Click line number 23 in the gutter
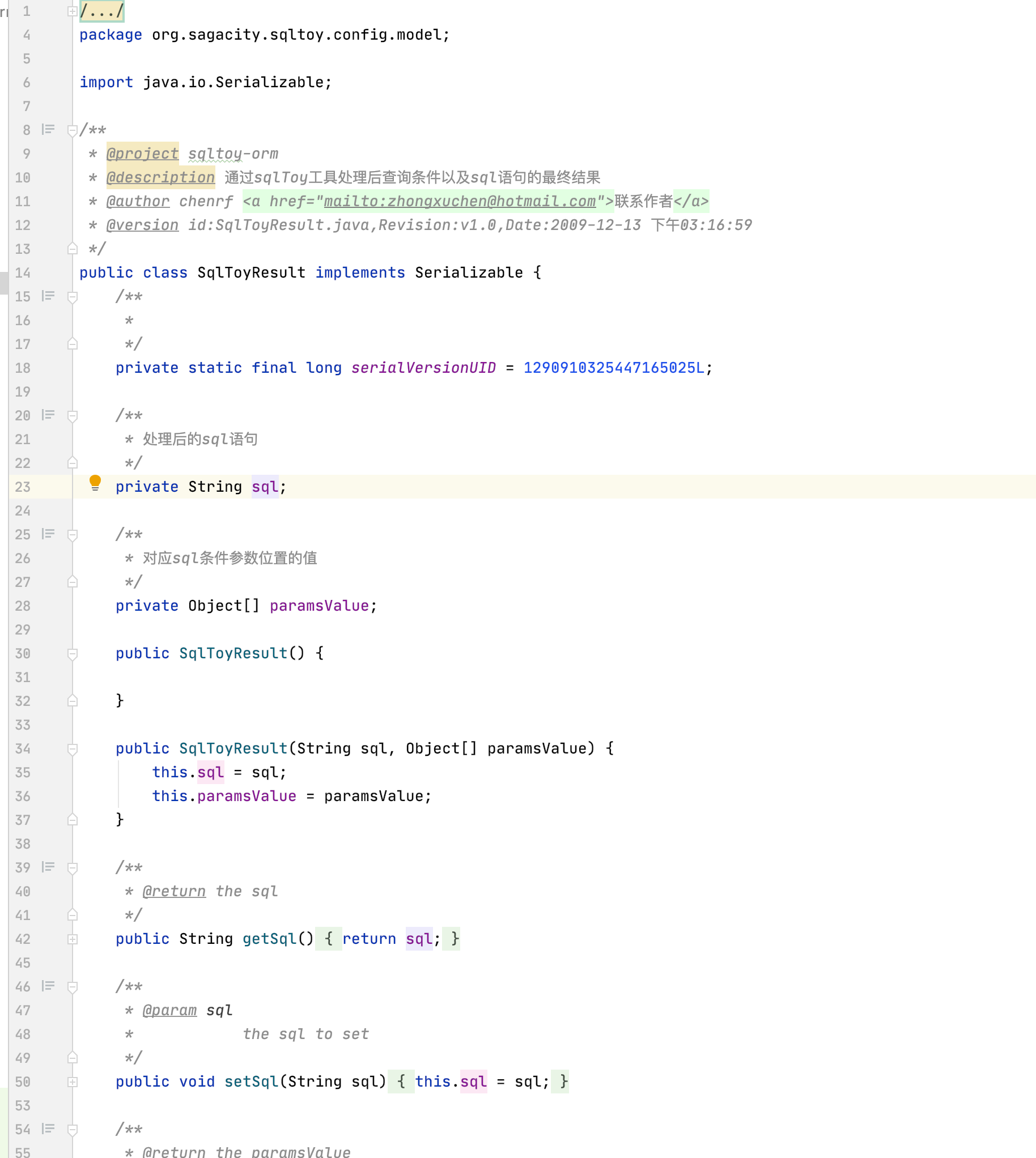 tap(23, 487)
